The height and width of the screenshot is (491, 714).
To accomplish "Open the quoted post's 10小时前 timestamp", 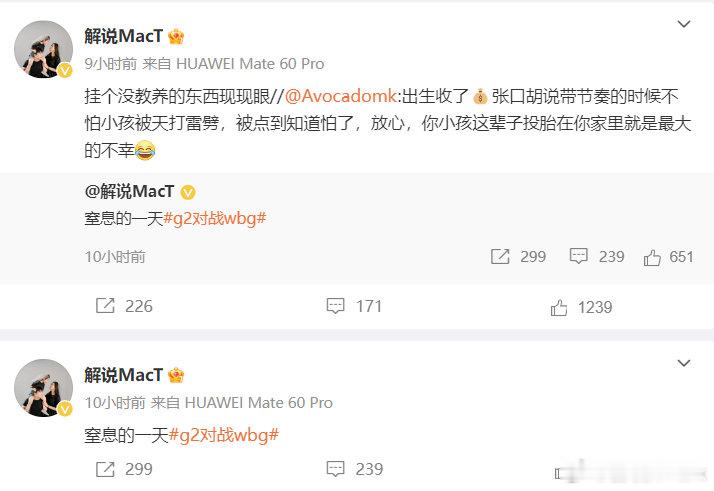I will click(x=115, y=257).
